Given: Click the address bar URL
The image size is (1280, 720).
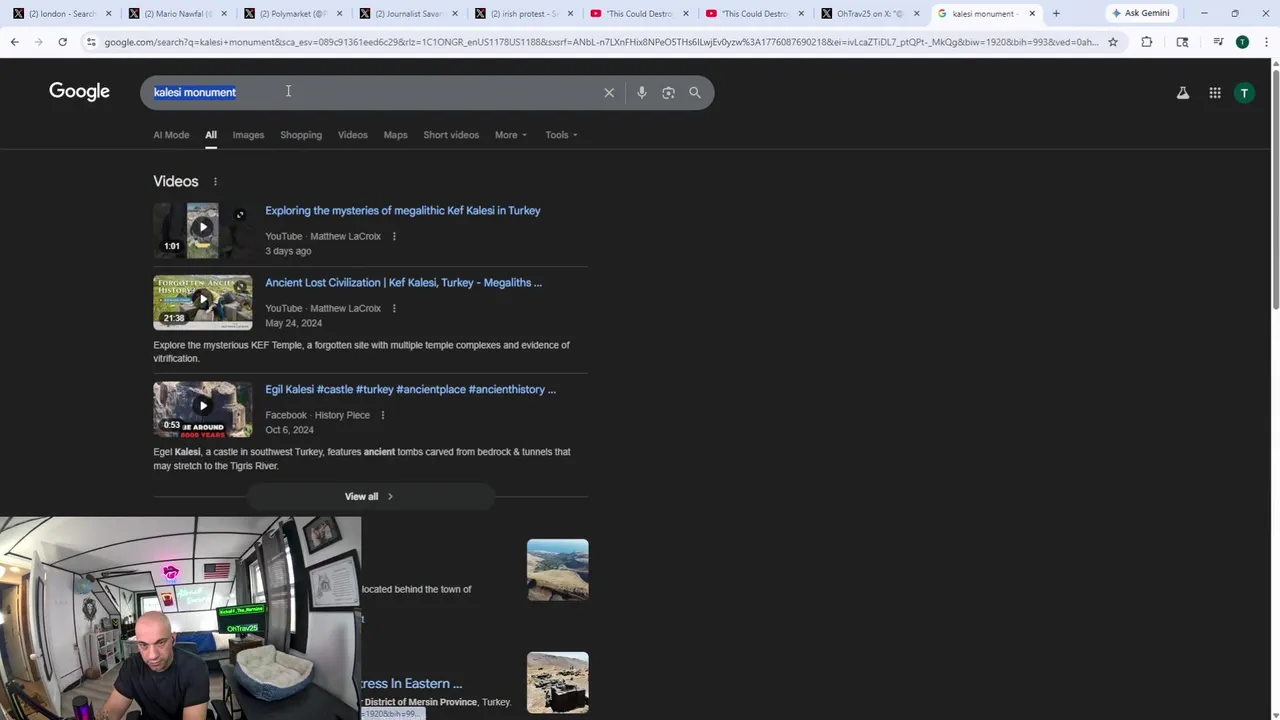Looking at the screenshot, I should coord(600,42).
